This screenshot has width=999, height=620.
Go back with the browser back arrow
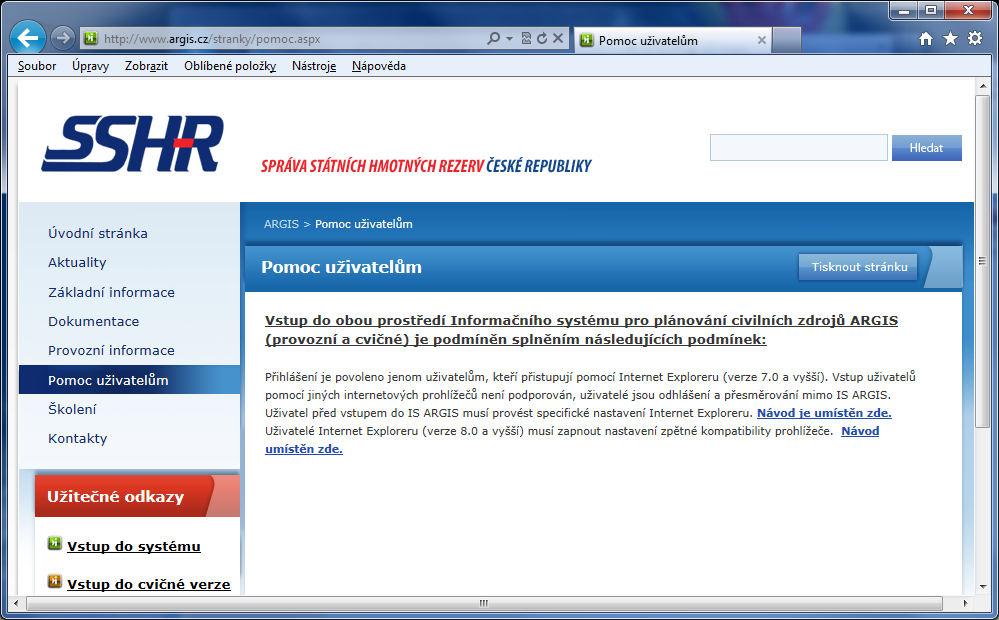(27, 38)
